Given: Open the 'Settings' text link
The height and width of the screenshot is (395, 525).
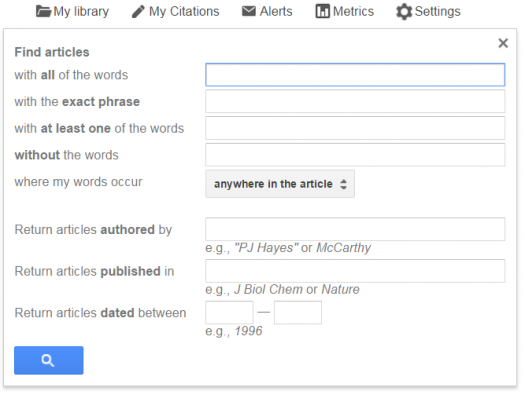Looking at the screenshot, I should (x=438, y=12).
